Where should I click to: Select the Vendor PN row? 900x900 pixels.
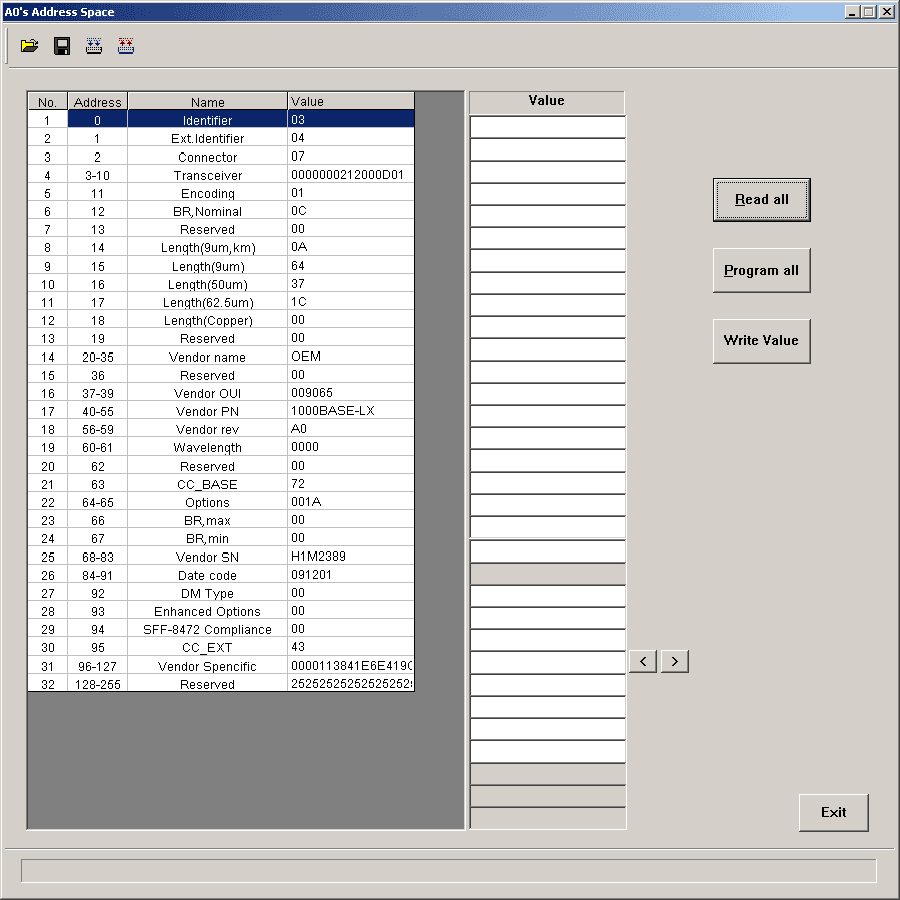coord(207,411)
